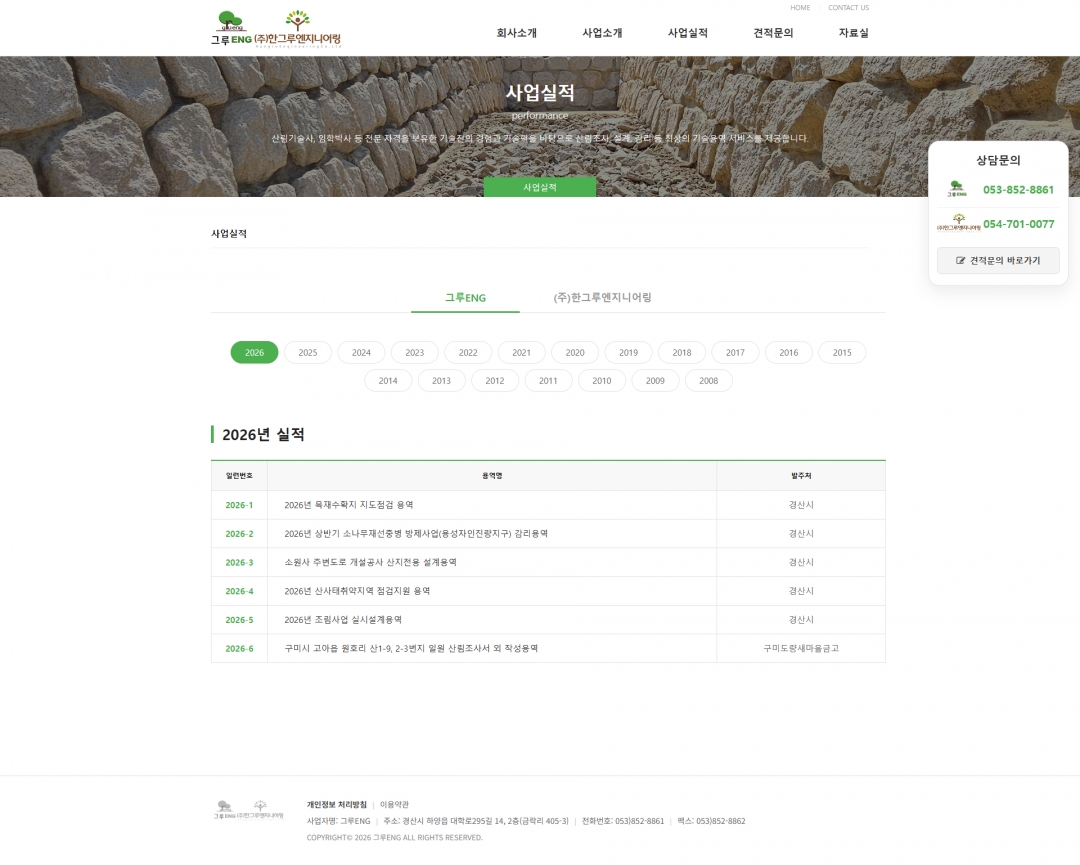The image size is (1080, 865).
Task: Select year 2022 filter
Action: pyautogui.click(x=468, y=353)
